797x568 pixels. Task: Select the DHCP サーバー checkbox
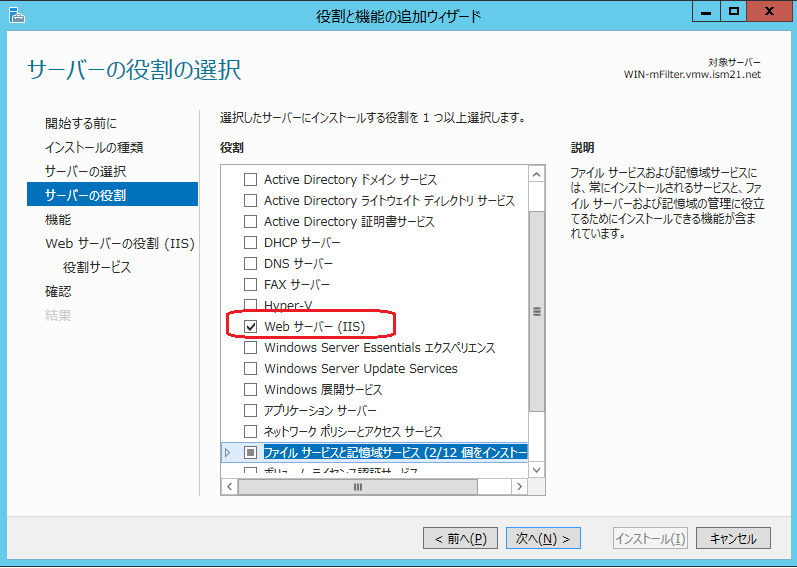pos(251,243)
